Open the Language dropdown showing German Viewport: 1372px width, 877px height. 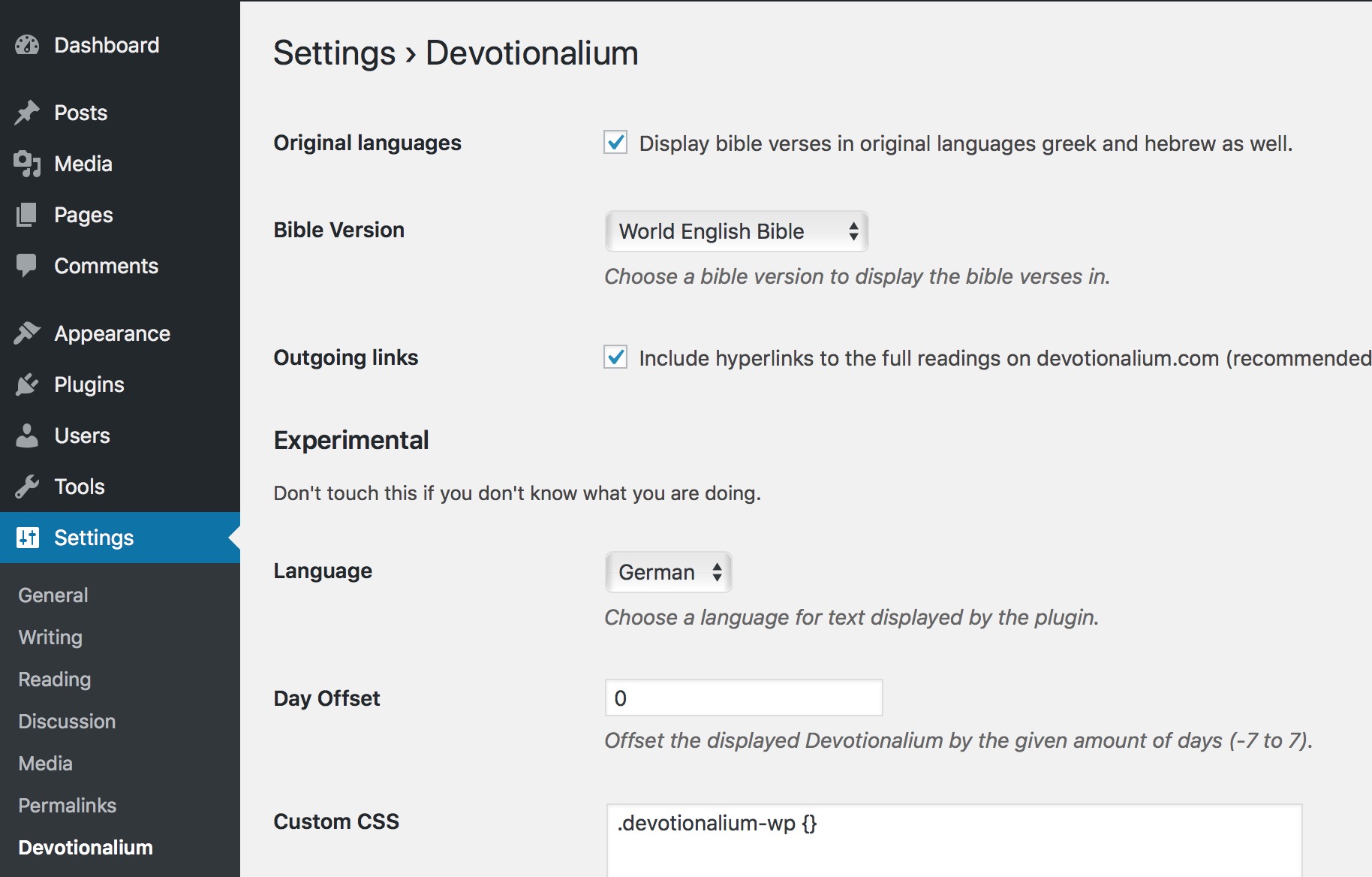click(x=668, y=572)
